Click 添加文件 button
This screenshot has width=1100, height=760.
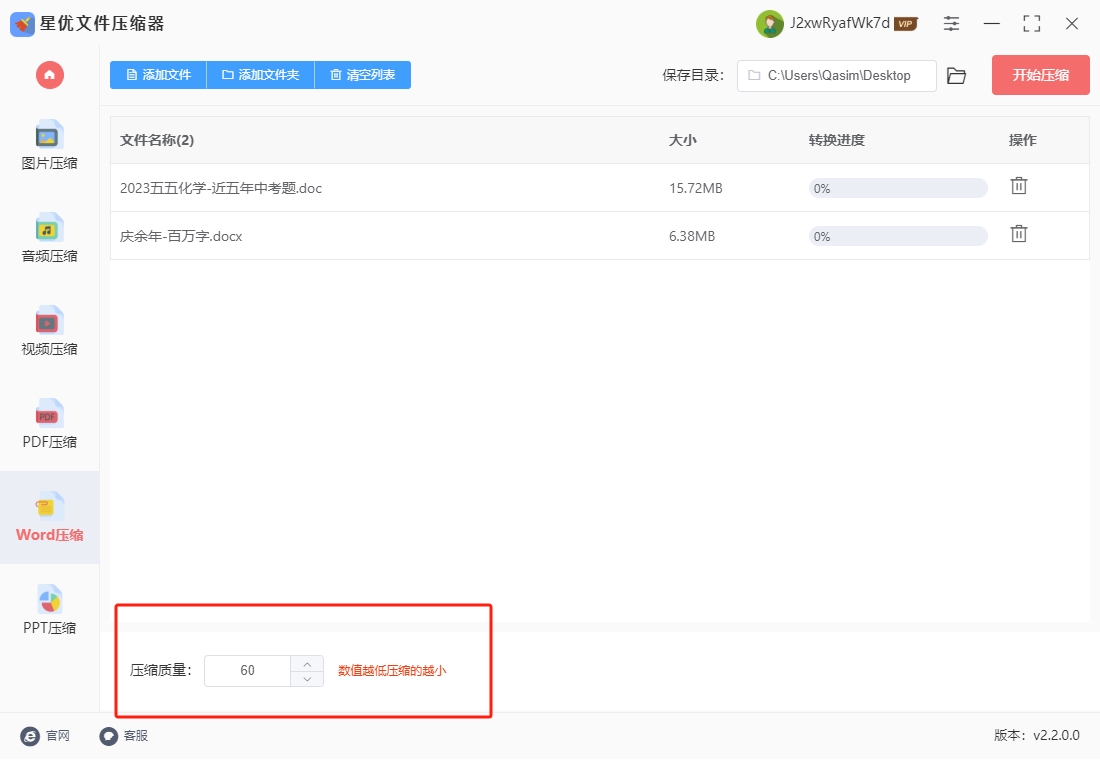[x=159, y=75]
